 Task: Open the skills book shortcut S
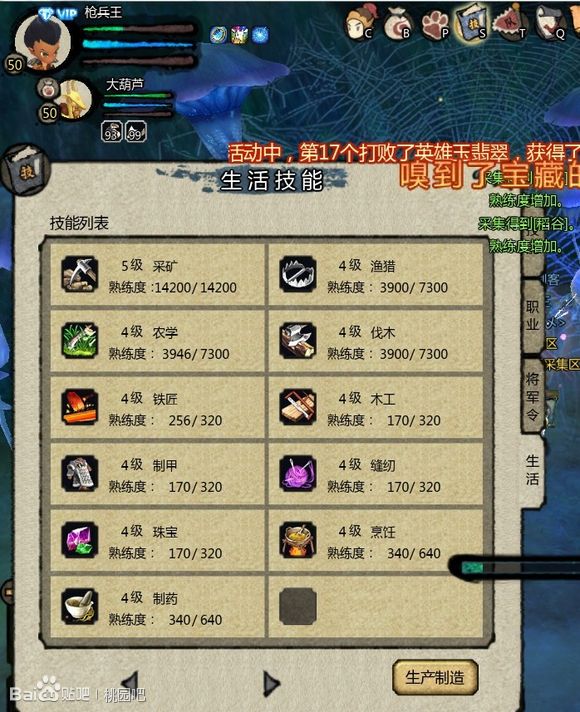471,23
